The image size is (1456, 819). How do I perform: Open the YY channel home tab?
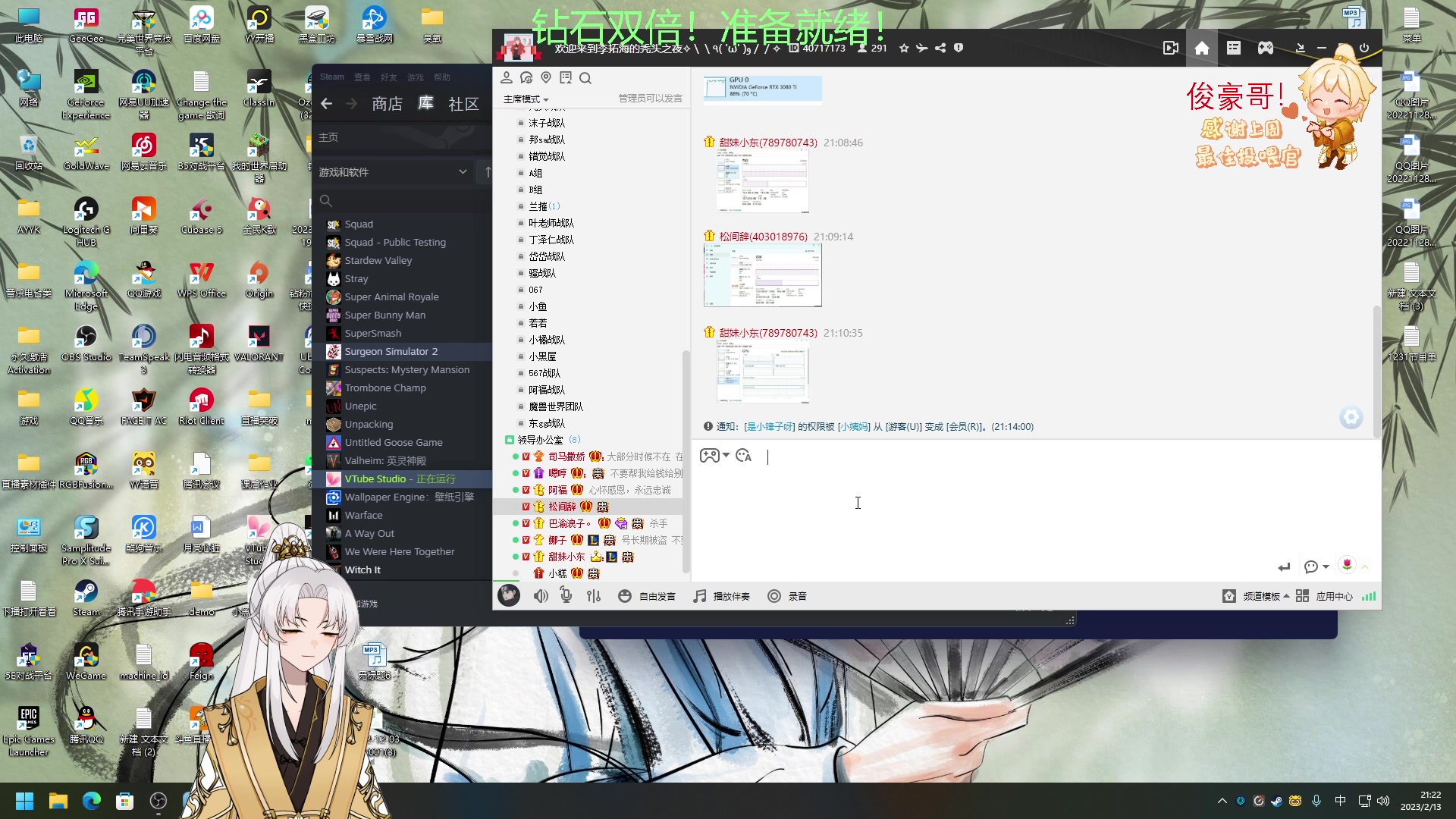(x=1202, y=49)
